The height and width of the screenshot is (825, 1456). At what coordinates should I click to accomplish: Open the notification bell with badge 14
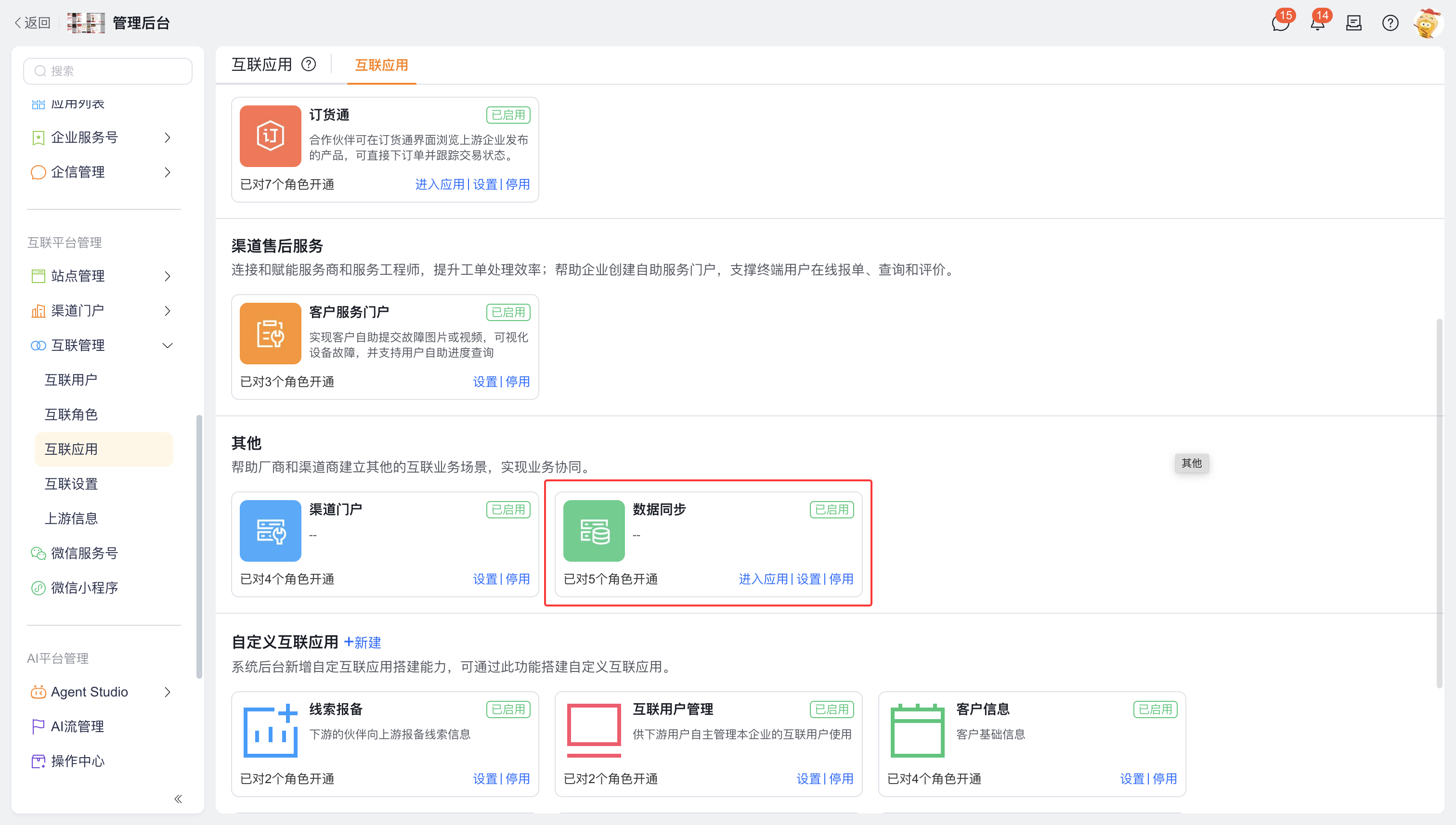click(x=1317, y=23)
